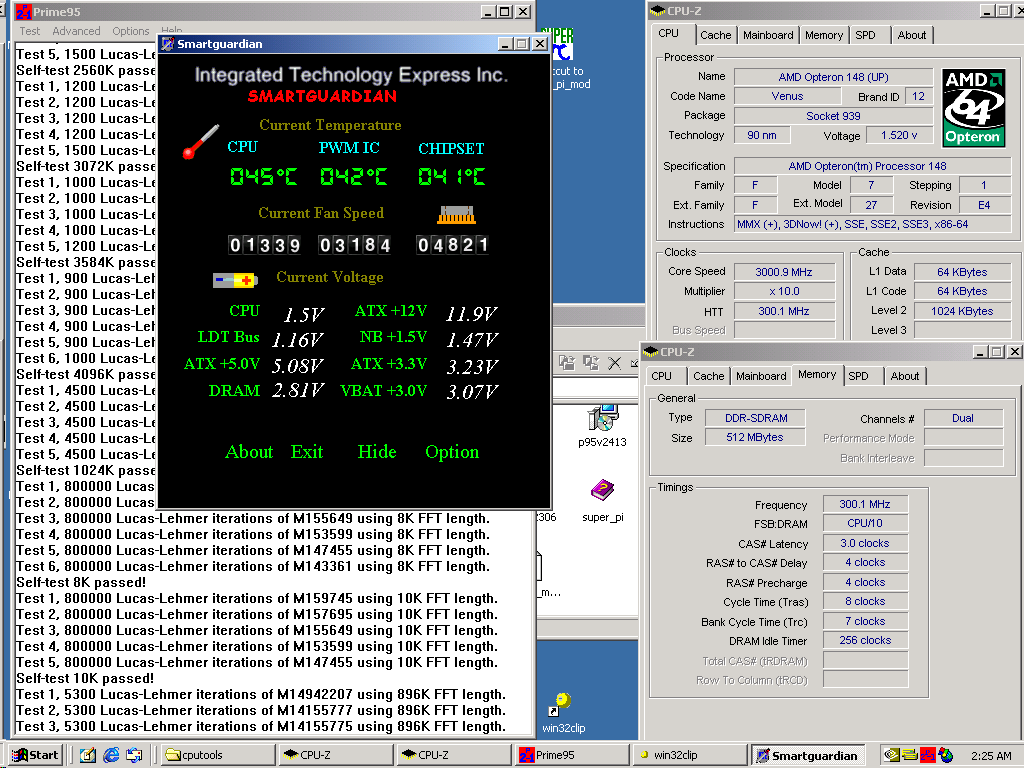Click the Package value Socket 939

click(833, 116)
